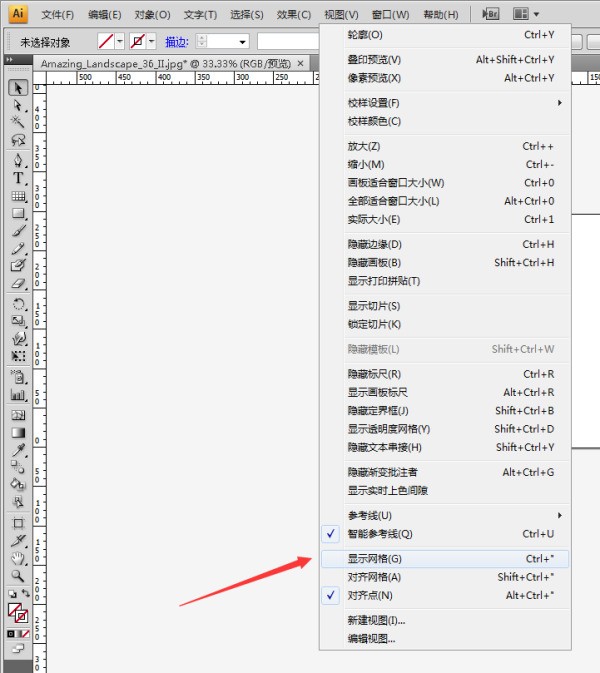Select the Live Paint Bucket tool
Image resolution: width=600 pixels, height=673 pixels.
click(18, 485)
